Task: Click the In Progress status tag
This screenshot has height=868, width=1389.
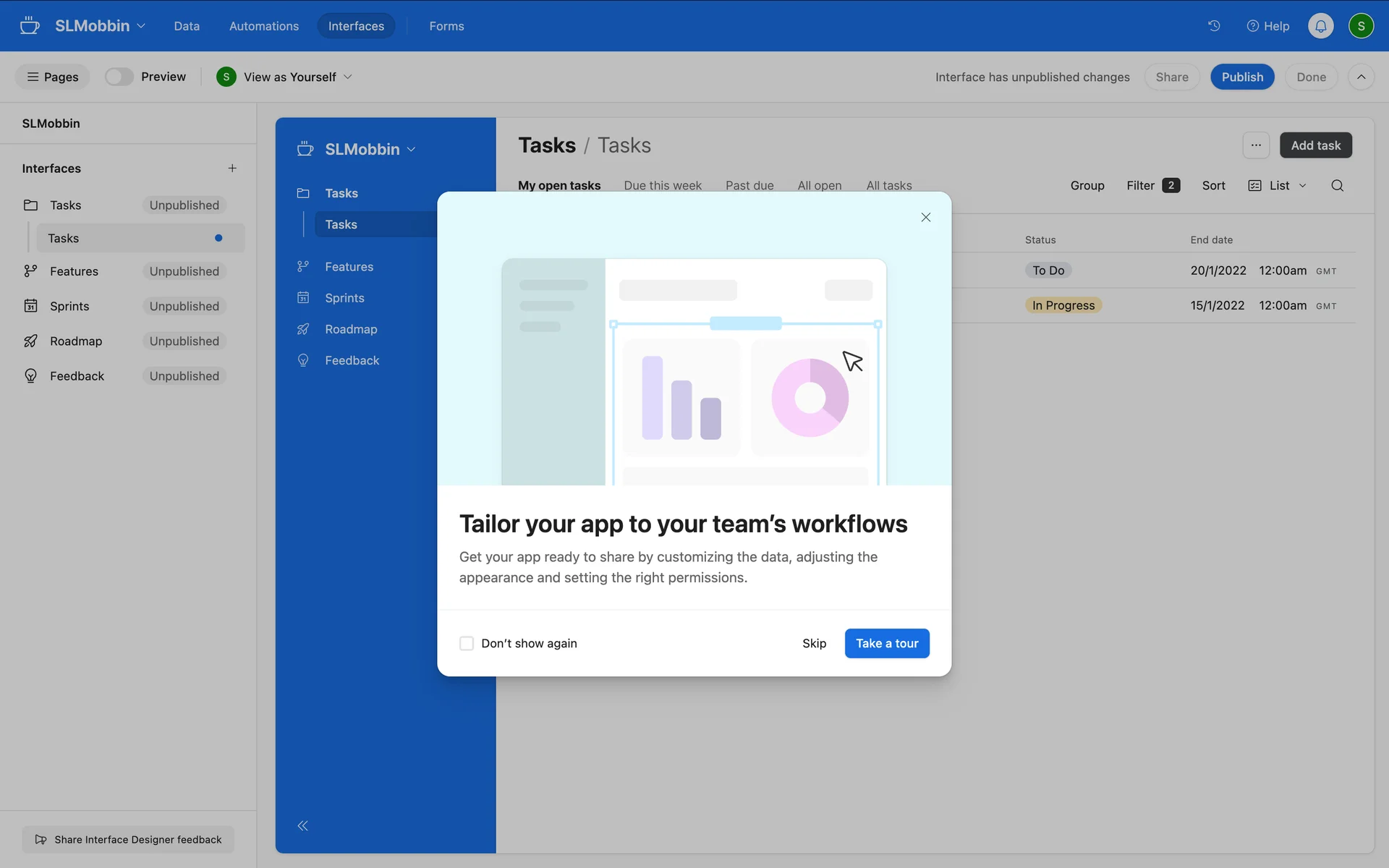Action: tap(1063, 305)
